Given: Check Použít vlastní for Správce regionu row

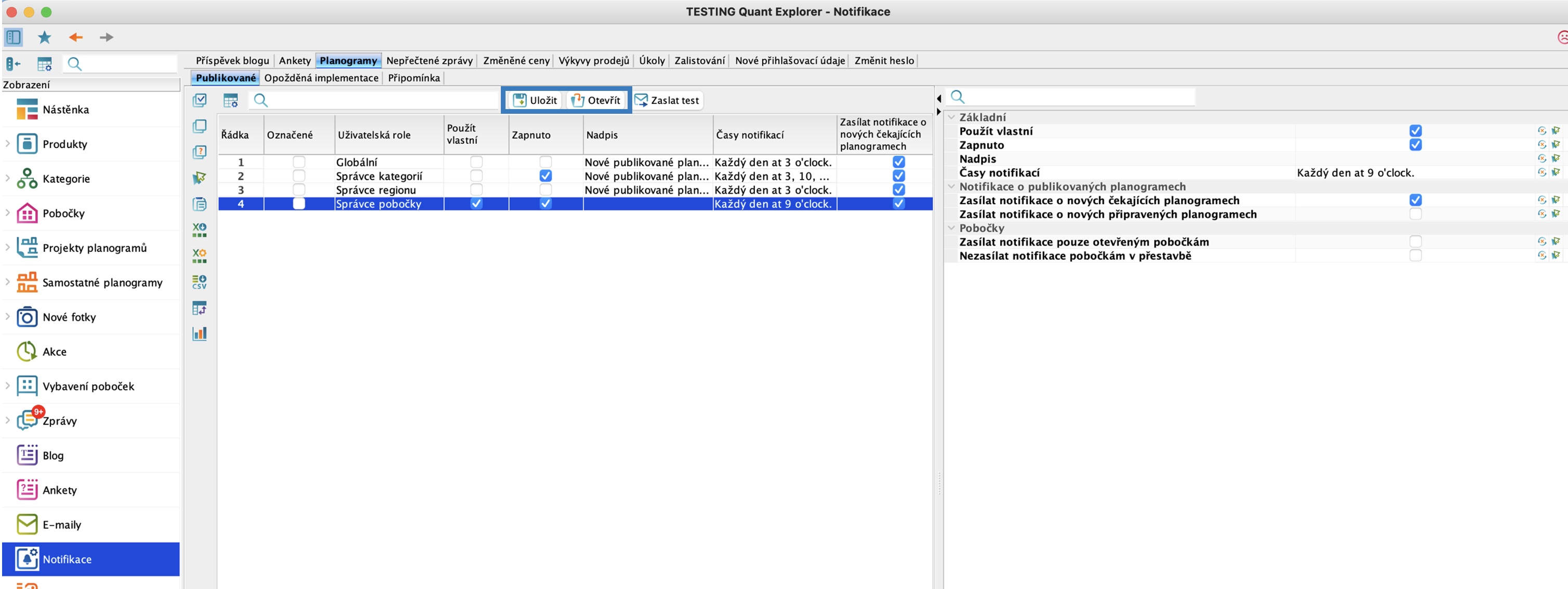Looking at the screenshot, I should tap(476, 190).
